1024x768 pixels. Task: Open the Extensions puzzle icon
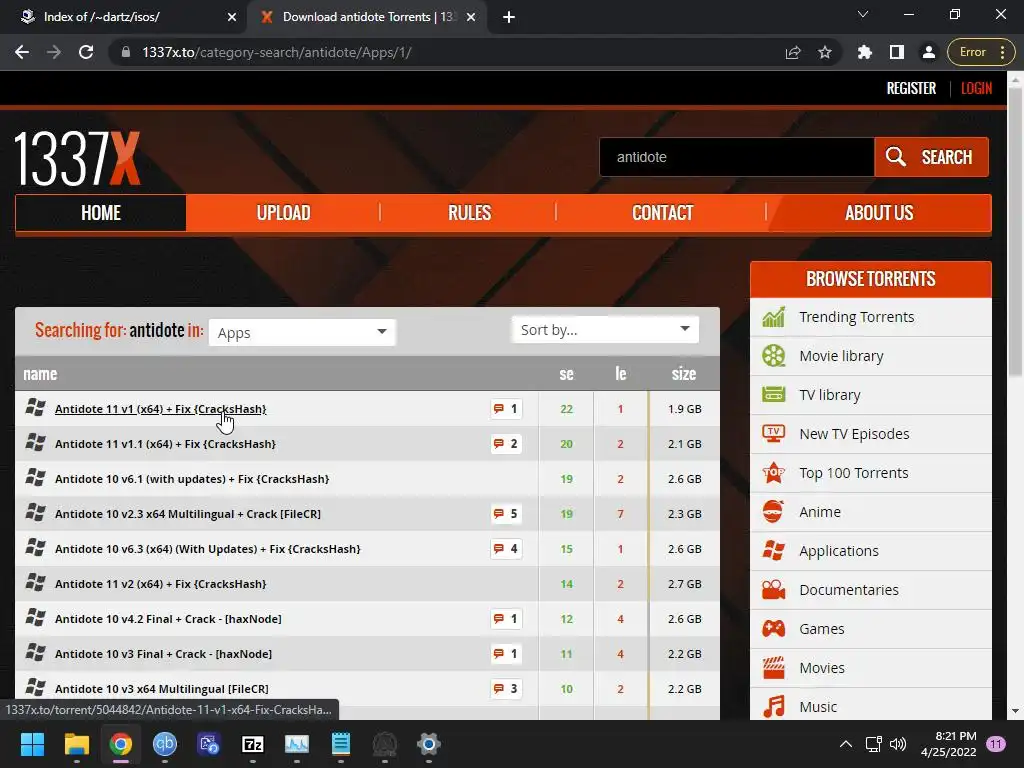pyautogui.click(x=865, y=52)
